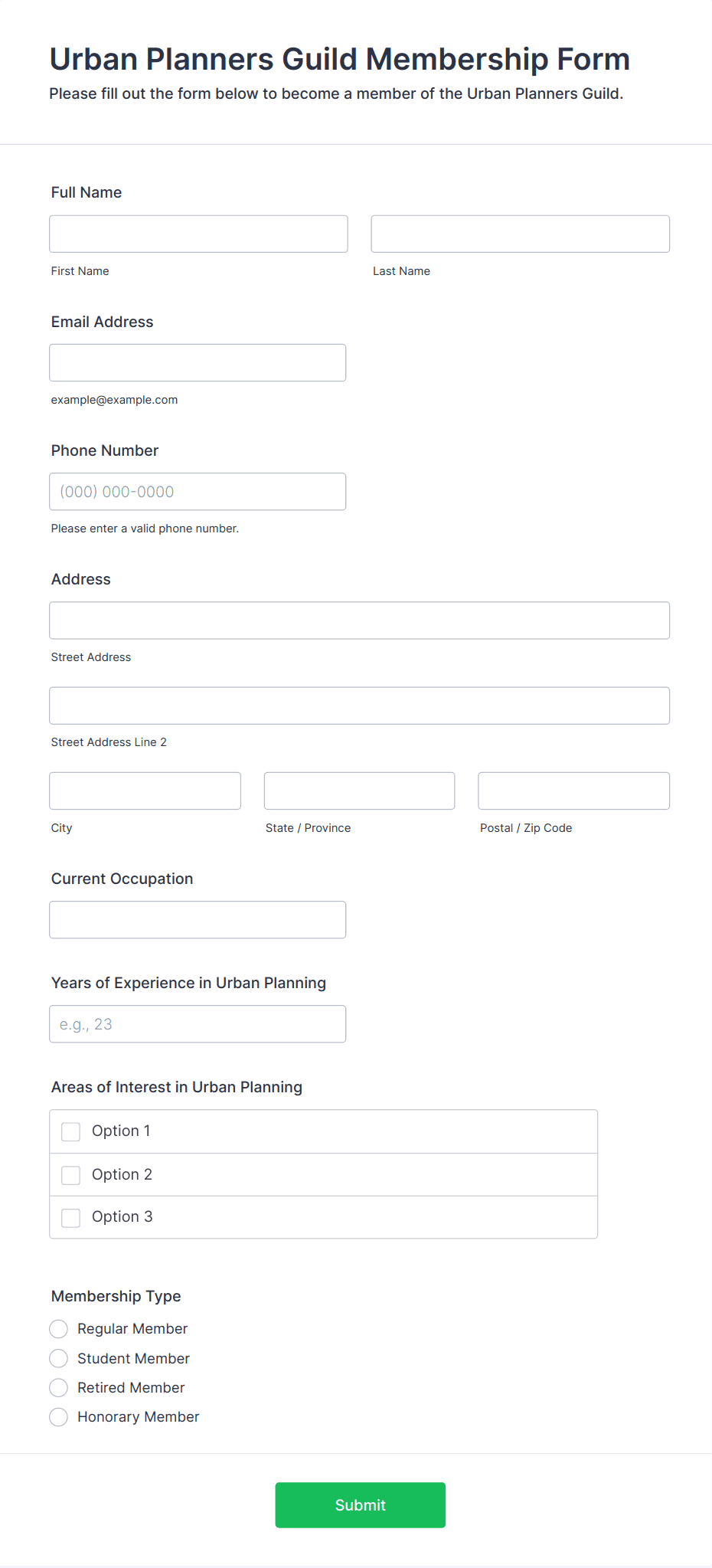Check the Option 2 checkbox

(70, 1174)
